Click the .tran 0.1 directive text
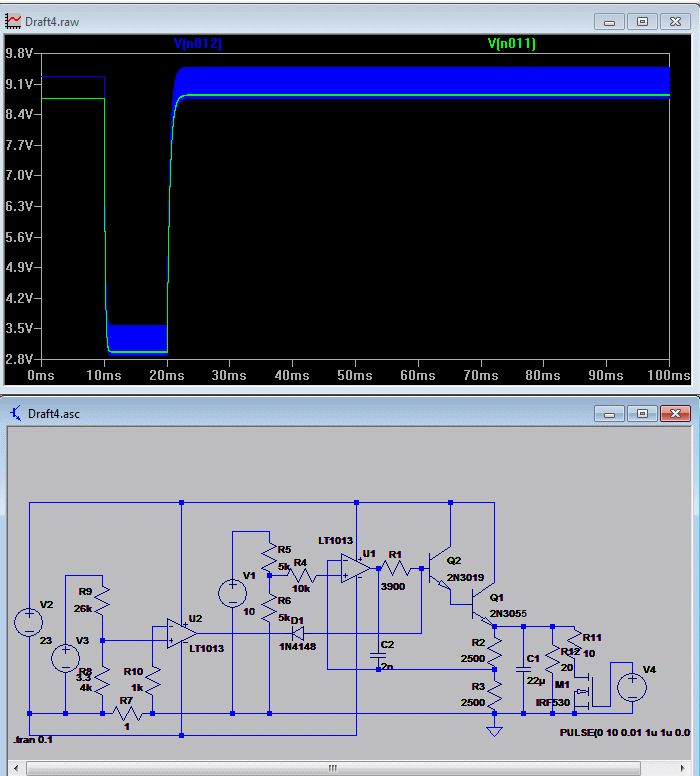 33,739
